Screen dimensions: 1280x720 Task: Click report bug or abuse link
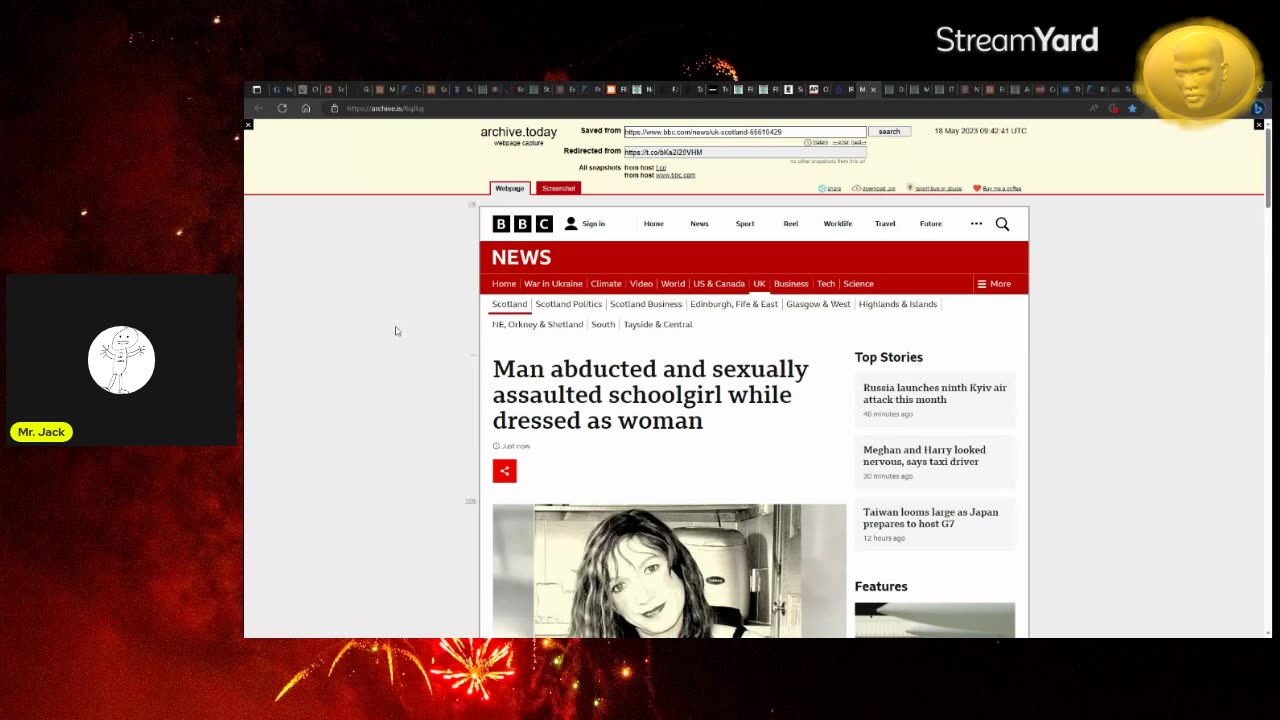pyautogui.click(x=935, y=188)
